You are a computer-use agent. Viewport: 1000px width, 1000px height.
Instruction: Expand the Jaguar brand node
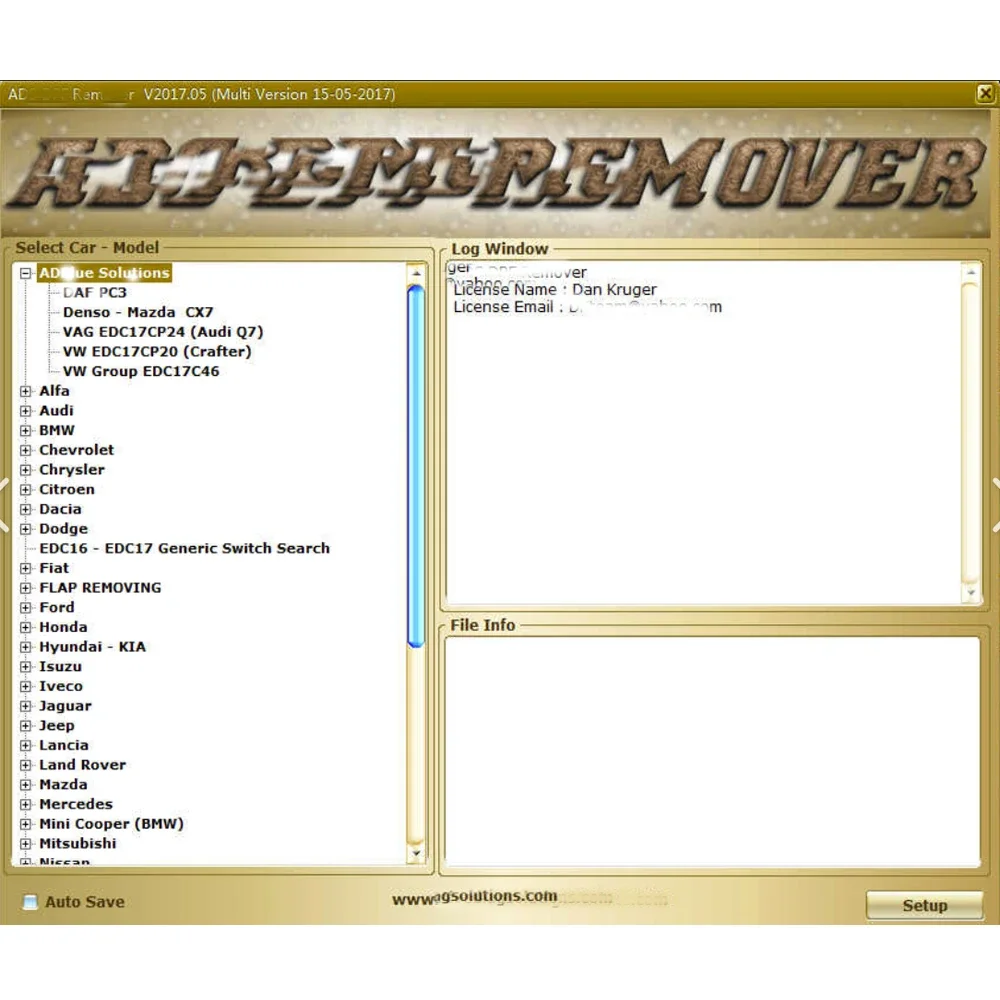click(x=26, y=706)
